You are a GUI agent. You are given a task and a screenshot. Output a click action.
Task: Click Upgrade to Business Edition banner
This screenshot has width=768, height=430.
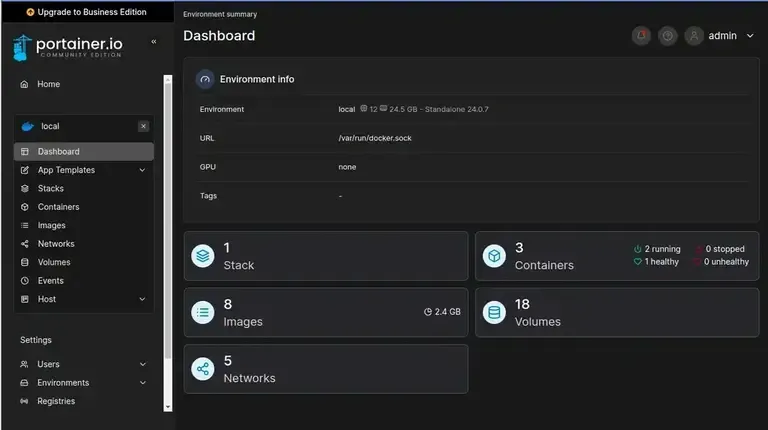tap(85, 12)
